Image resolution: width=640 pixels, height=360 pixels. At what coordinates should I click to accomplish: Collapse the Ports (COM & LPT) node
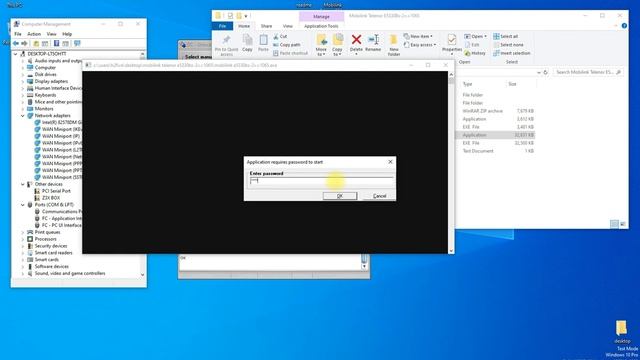(x=23, y=204)
